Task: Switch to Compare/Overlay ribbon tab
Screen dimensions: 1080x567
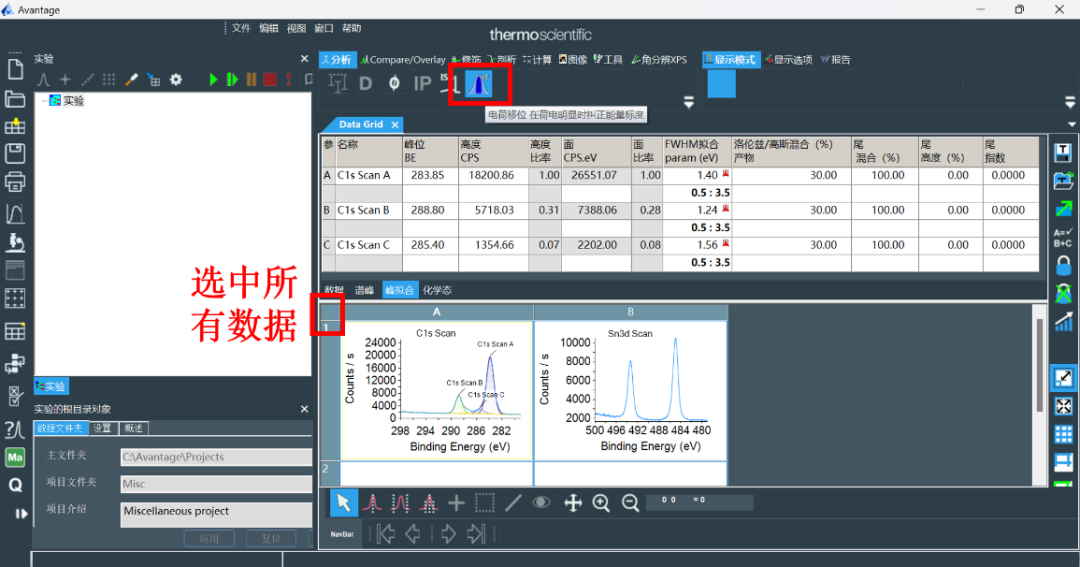Action: point(404,60)
